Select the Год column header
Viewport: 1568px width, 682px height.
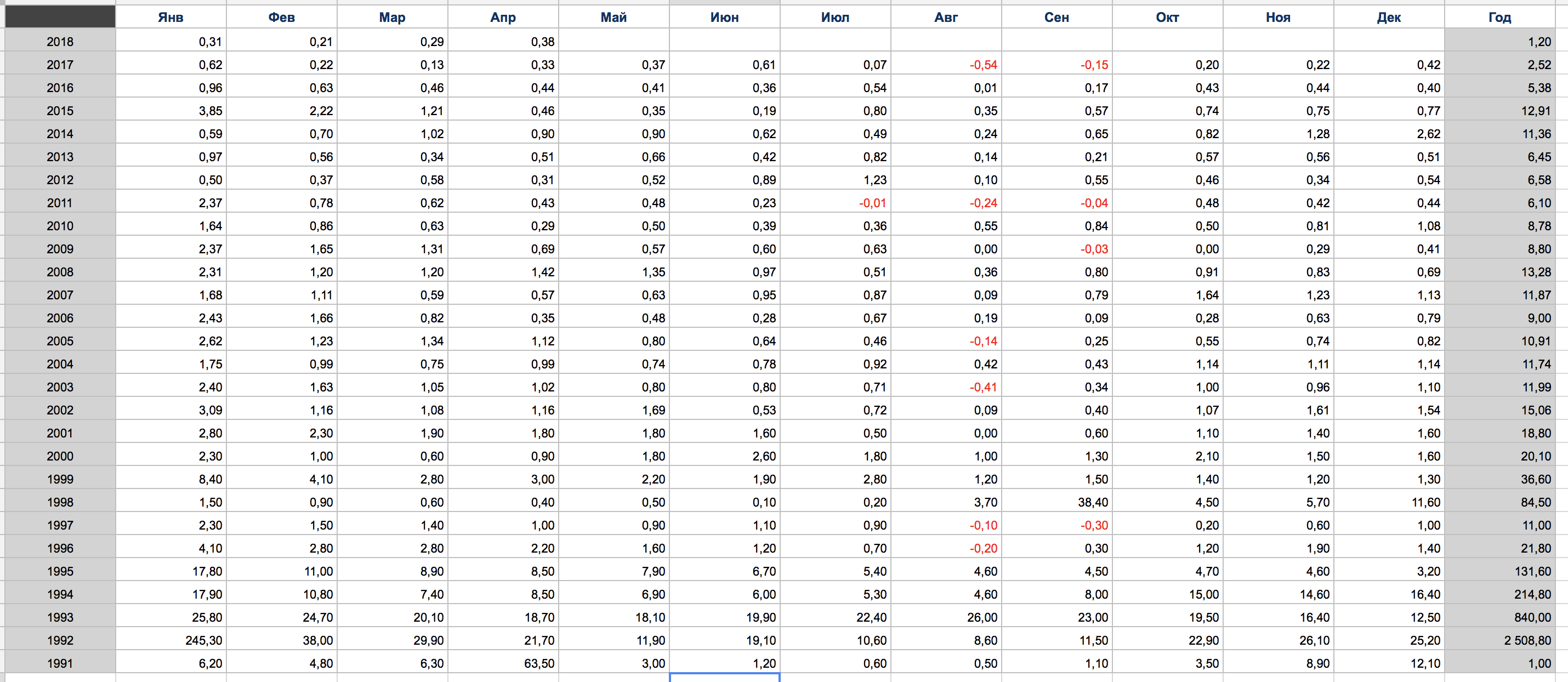click(x=1501, y=17)
